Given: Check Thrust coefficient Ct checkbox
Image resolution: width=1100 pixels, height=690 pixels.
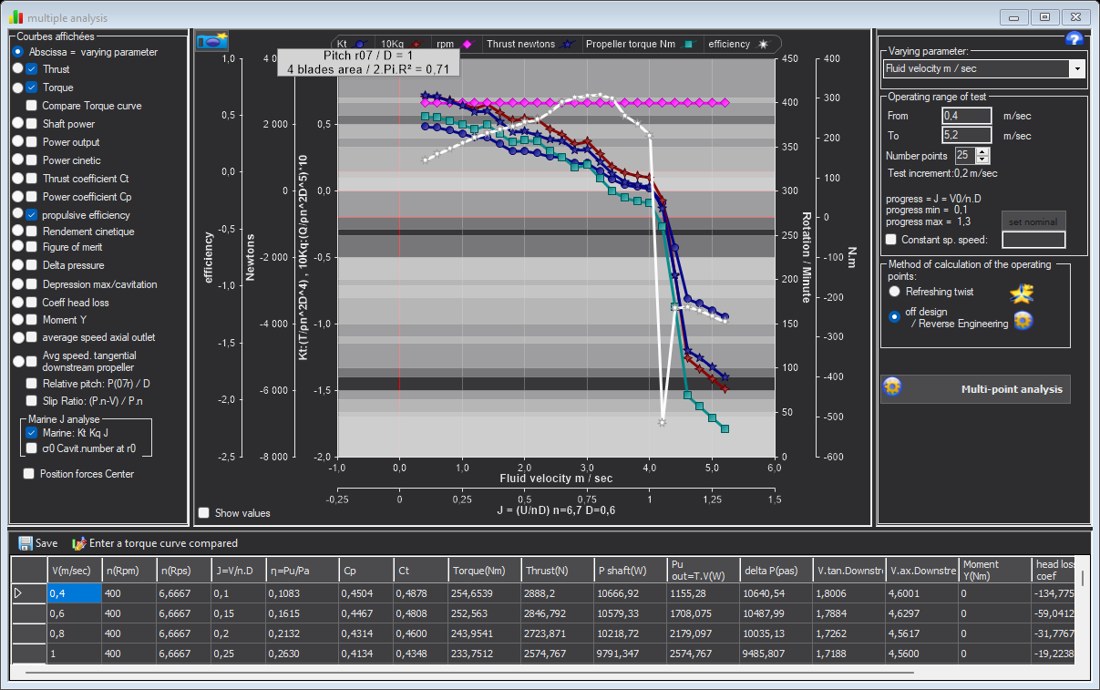Looking at the screenshot, I should pos(32,178).
